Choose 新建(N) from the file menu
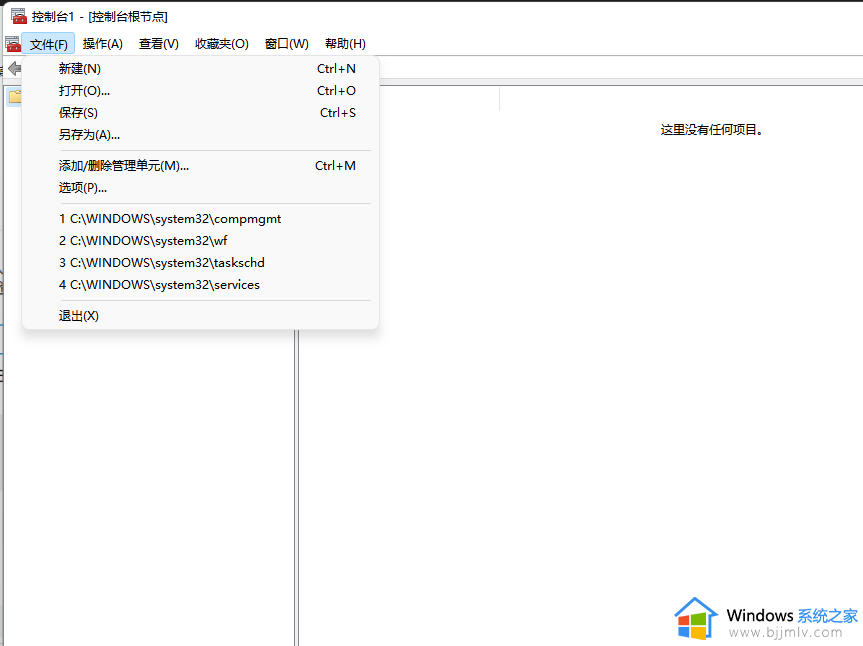The width and height of the screenshot is (863, 646). tap(200, 69)
